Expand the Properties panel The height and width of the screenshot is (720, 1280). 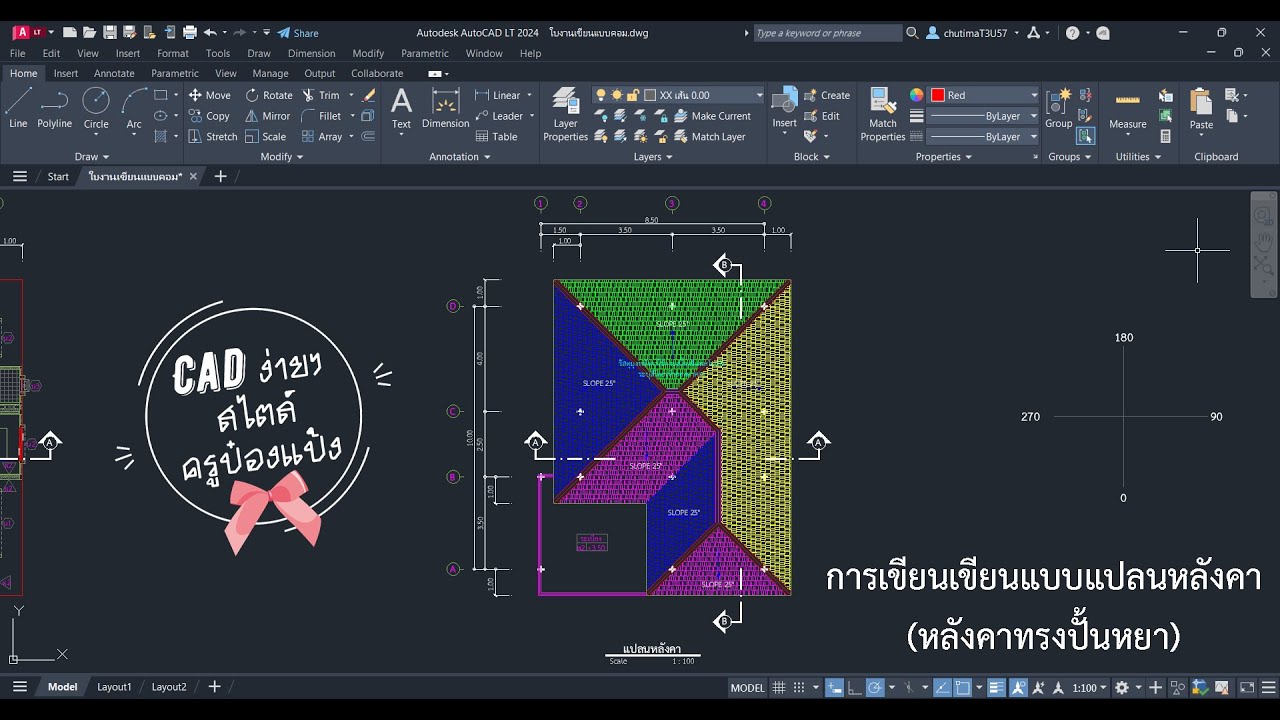pos(944,157)
